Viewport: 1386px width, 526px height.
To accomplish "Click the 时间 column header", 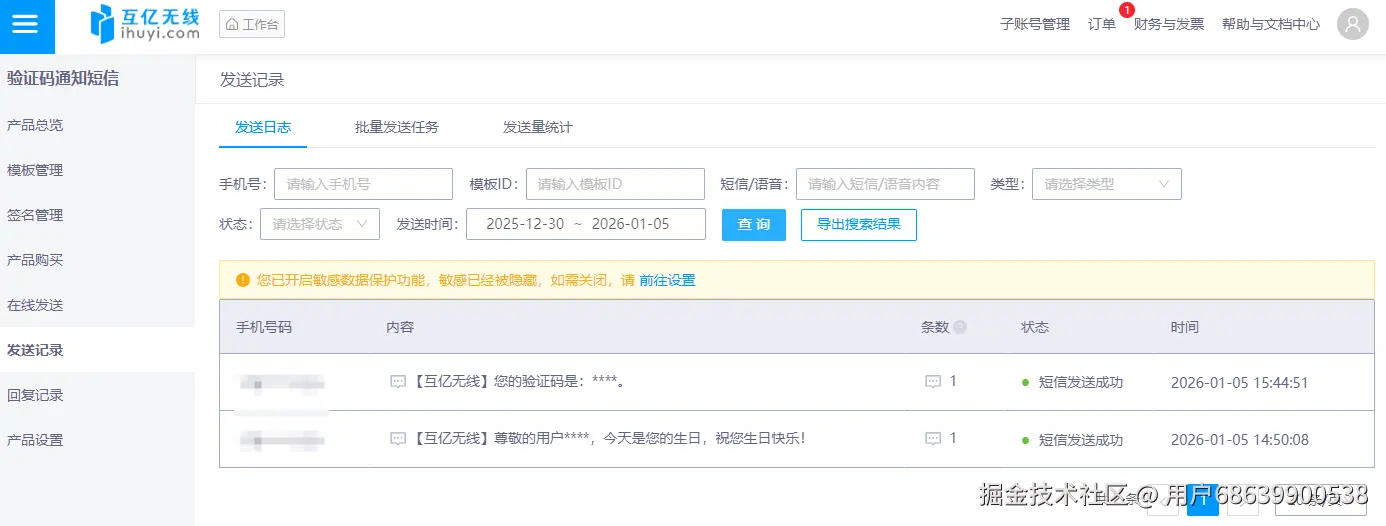I will coord(1185,327).
